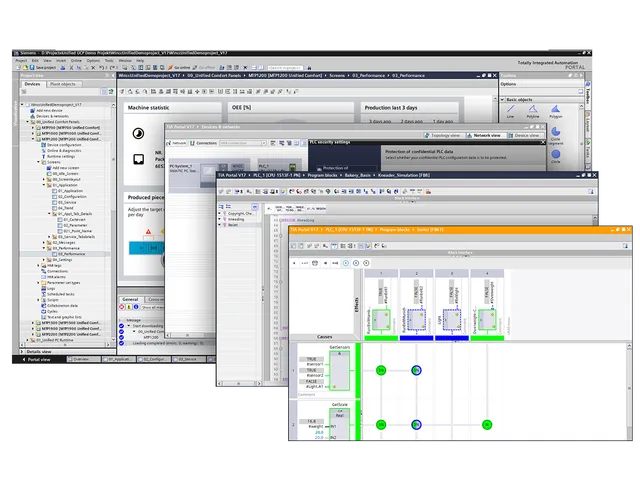Screen dimensions: 640x480
Task: Open the Help menu
Action: click(140, 60)
